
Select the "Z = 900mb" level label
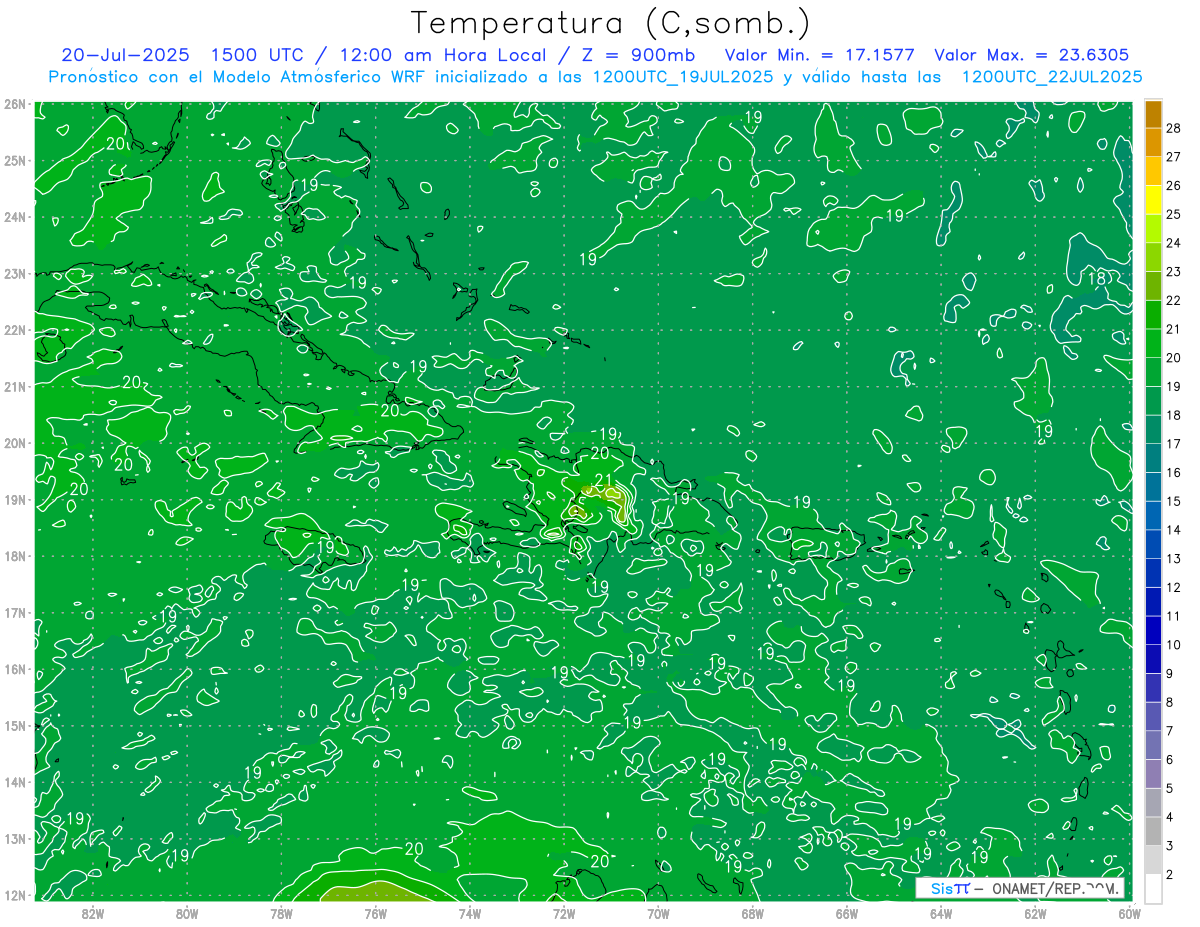coord(639,55)
